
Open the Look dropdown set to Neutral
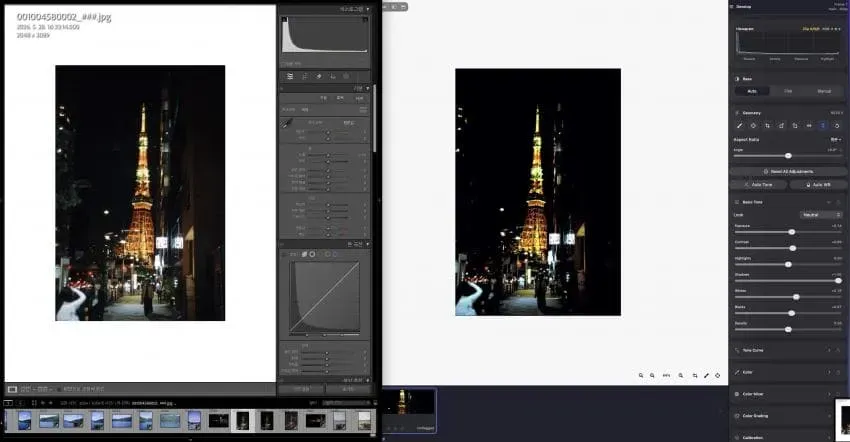tap(821, 215)
